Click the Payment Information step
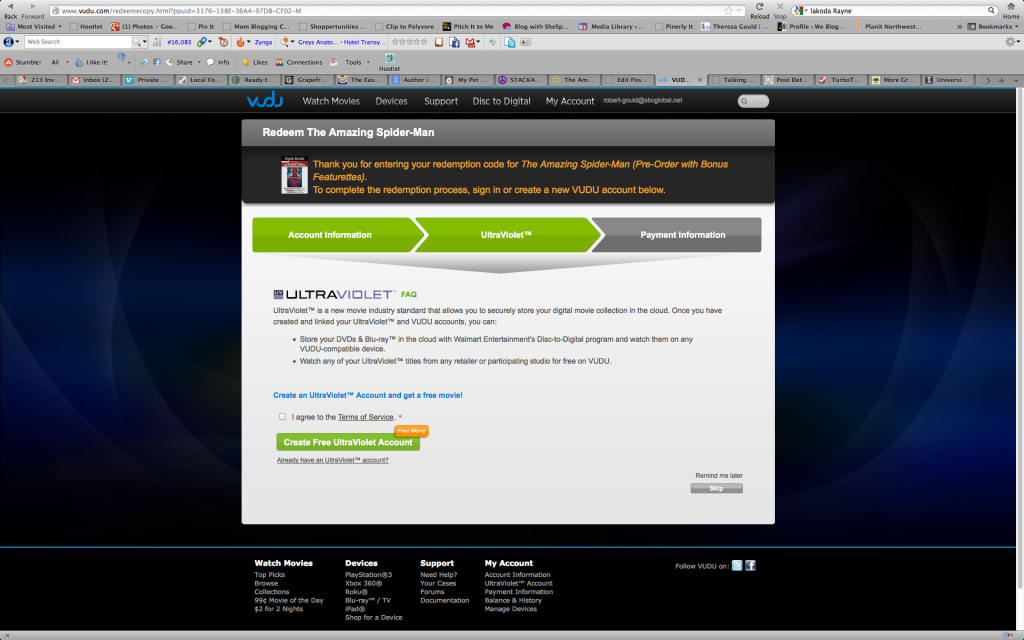This screenshot has height=640, width=1024. point(677,234)
